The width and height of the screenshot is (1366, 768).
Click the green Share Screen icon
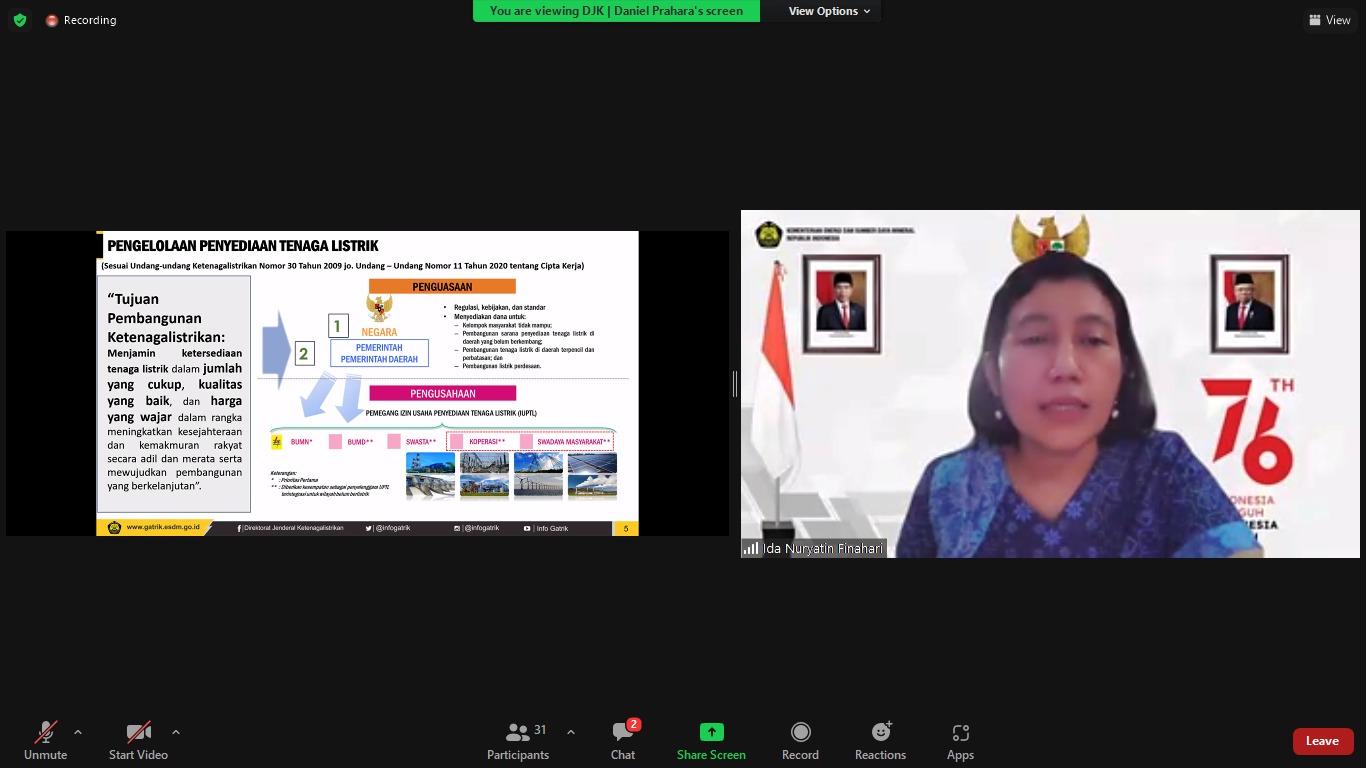click(x=711, y=732)
